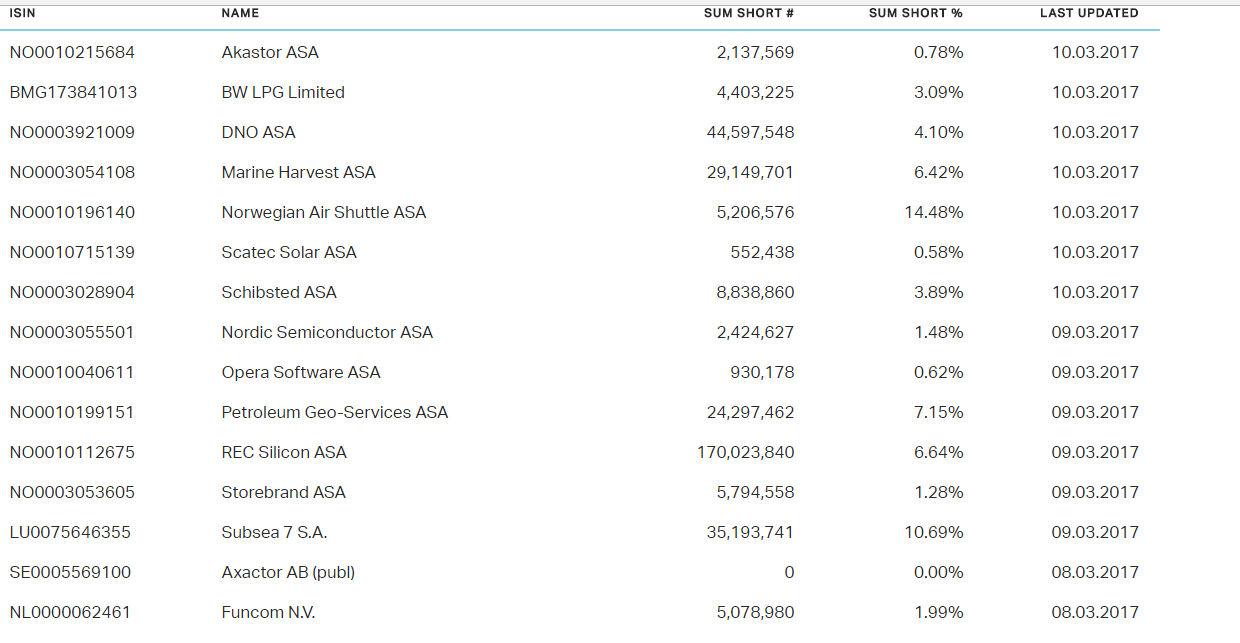This screenshot has height=643, width=1240.
Task: Select ISIN code NO0003921009
Action: point(72,132)
